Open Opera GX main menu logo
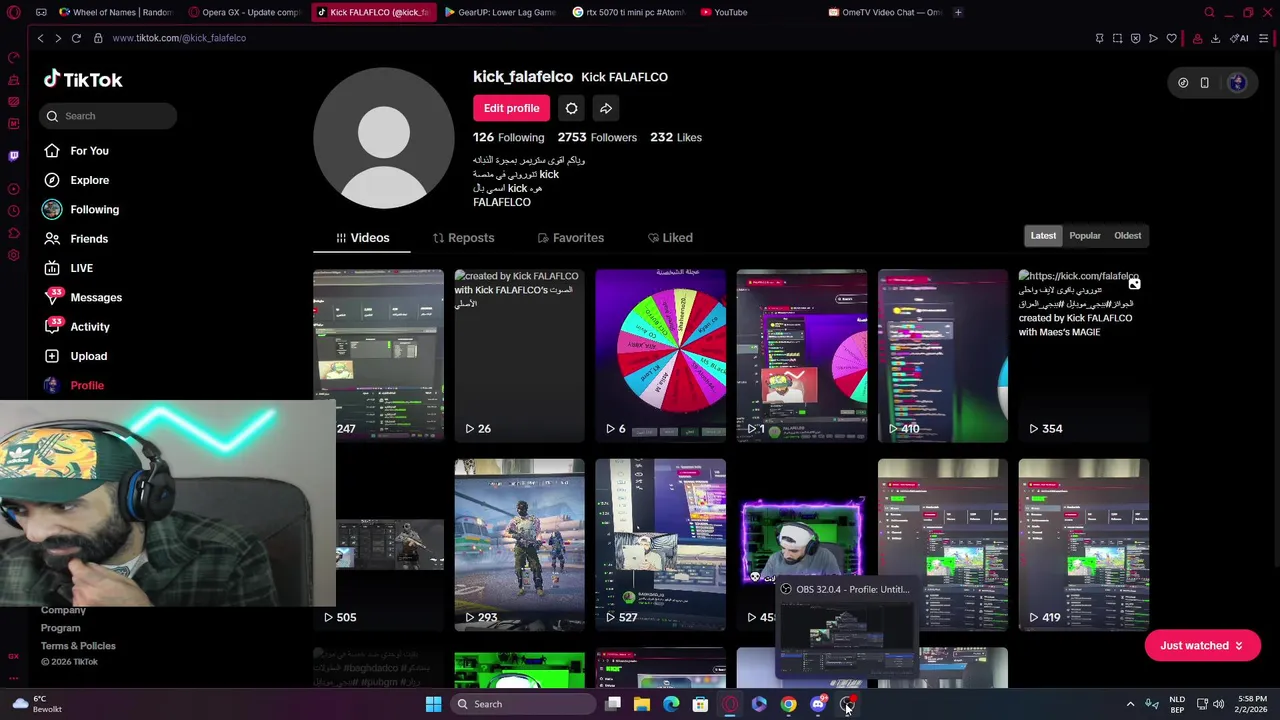 (13, 12)
